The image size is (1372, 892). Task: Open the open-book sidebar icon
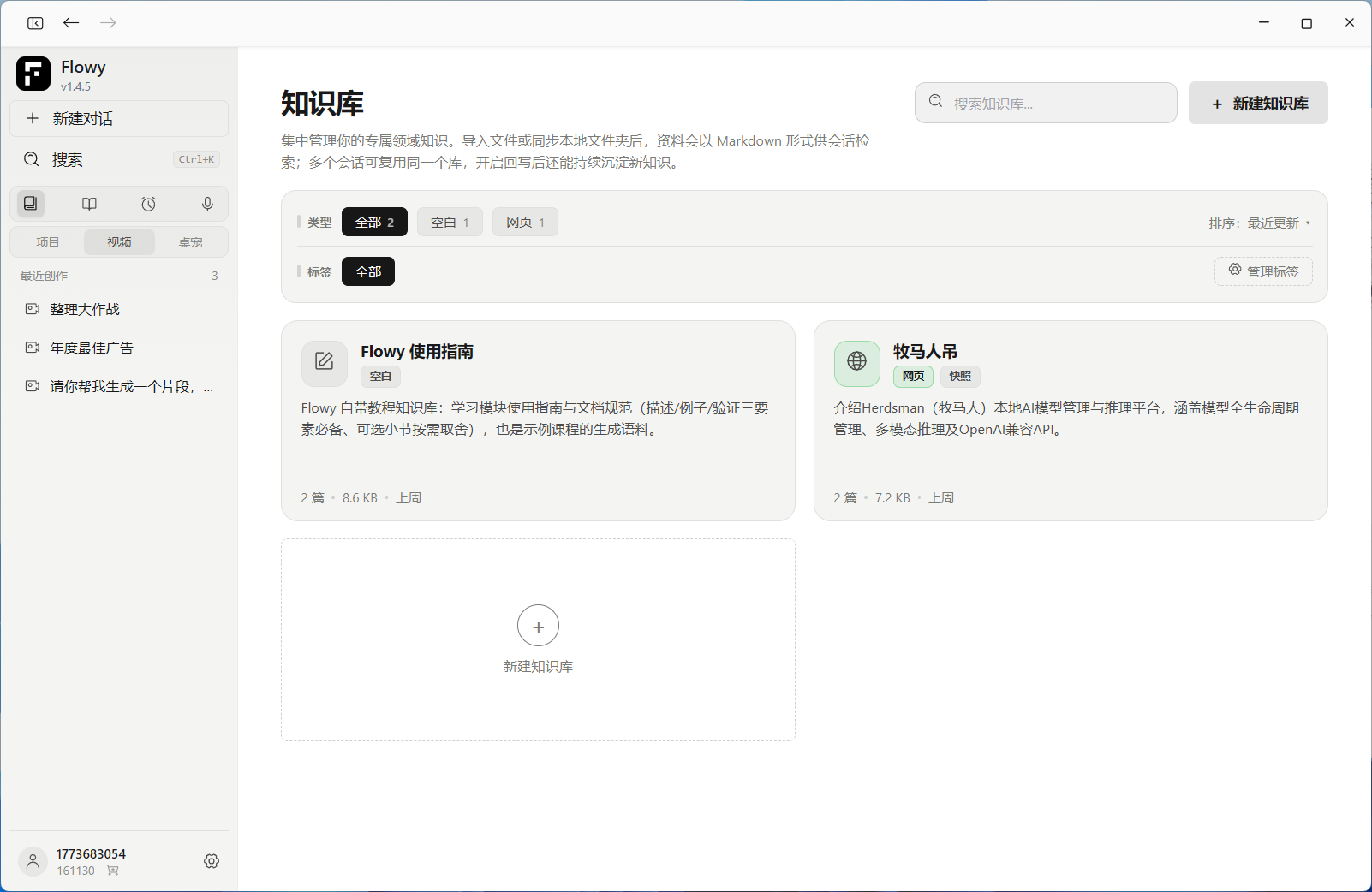tap(89, 204)
